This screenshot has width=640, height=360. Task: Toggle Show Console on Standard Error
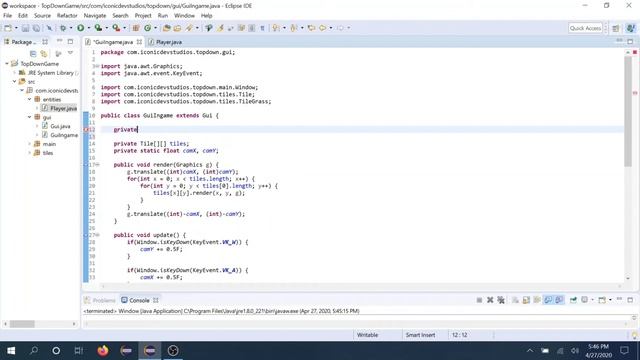(559, 300)
